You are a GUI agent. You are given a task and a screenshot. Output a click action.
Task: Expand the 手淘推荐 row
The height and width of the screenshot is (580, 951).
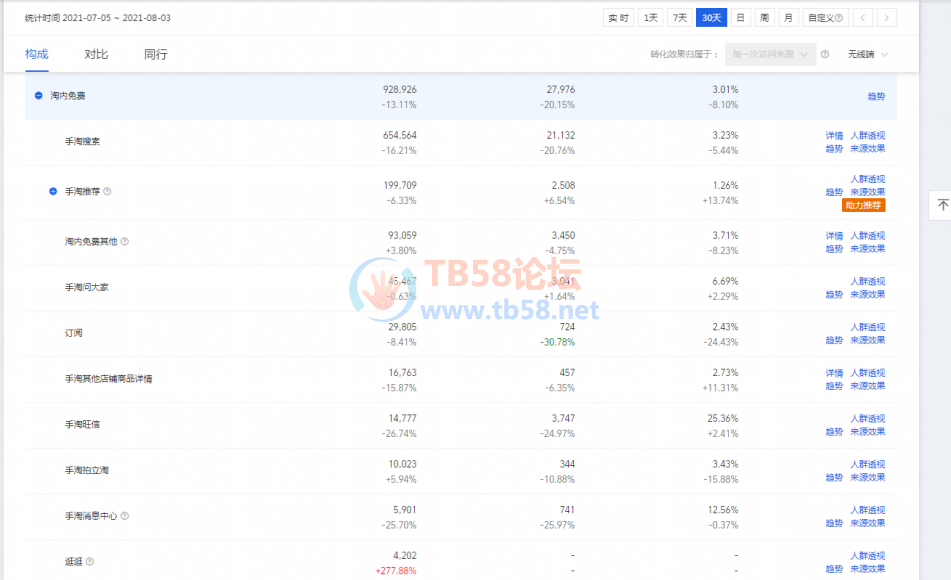coord(53,191)
